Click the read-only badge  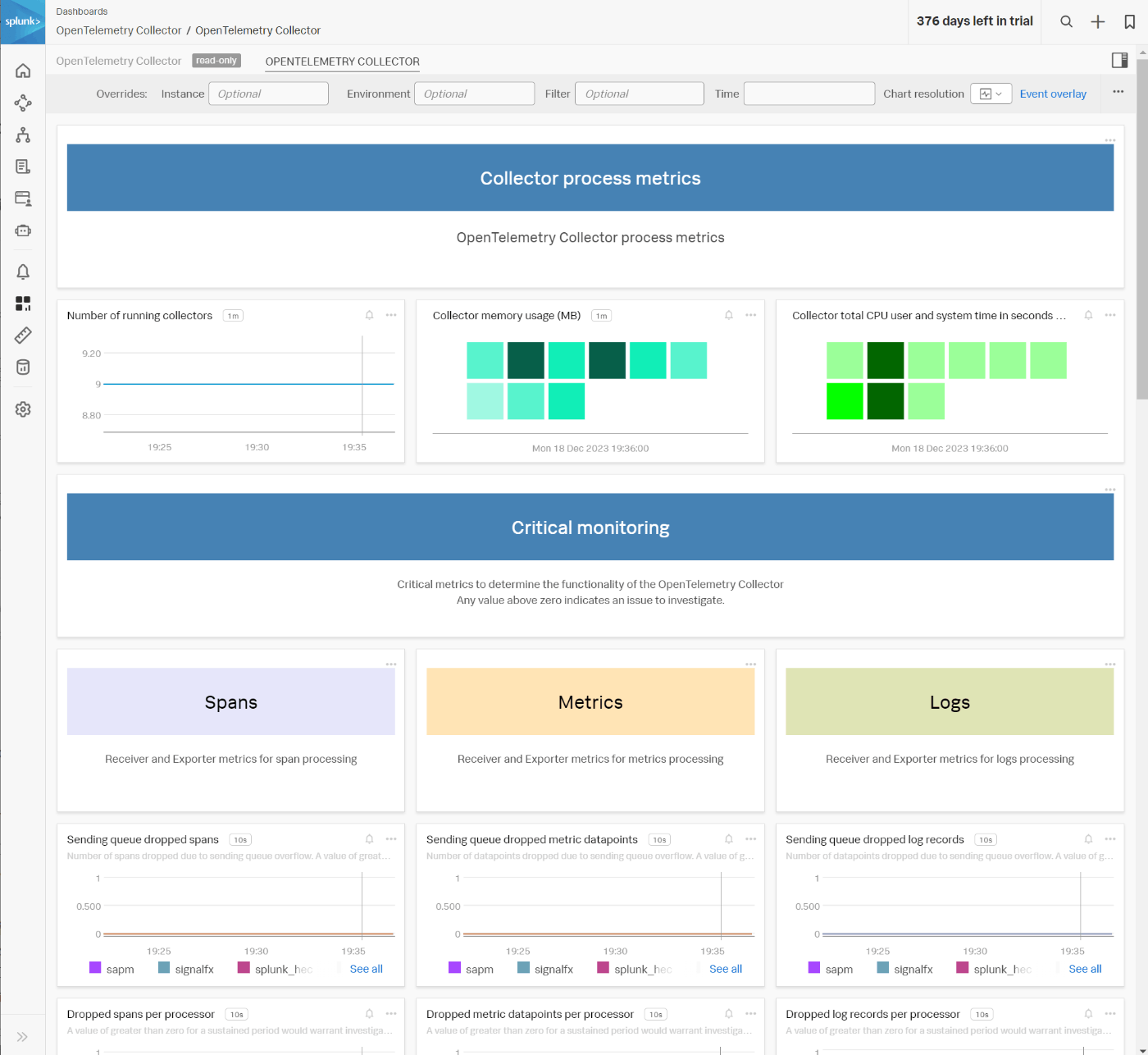click(x=216, y=61)
